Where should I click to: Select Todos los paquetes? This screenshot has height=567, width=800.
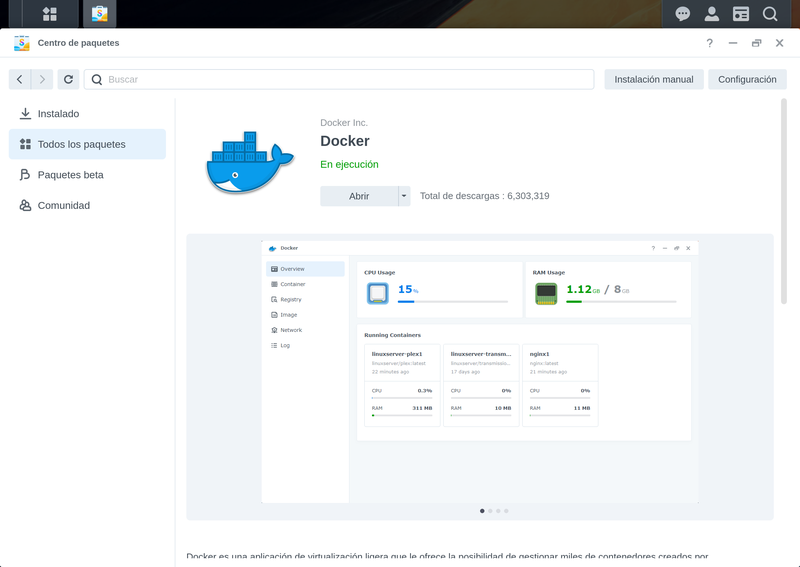click(x=87, y=144)
